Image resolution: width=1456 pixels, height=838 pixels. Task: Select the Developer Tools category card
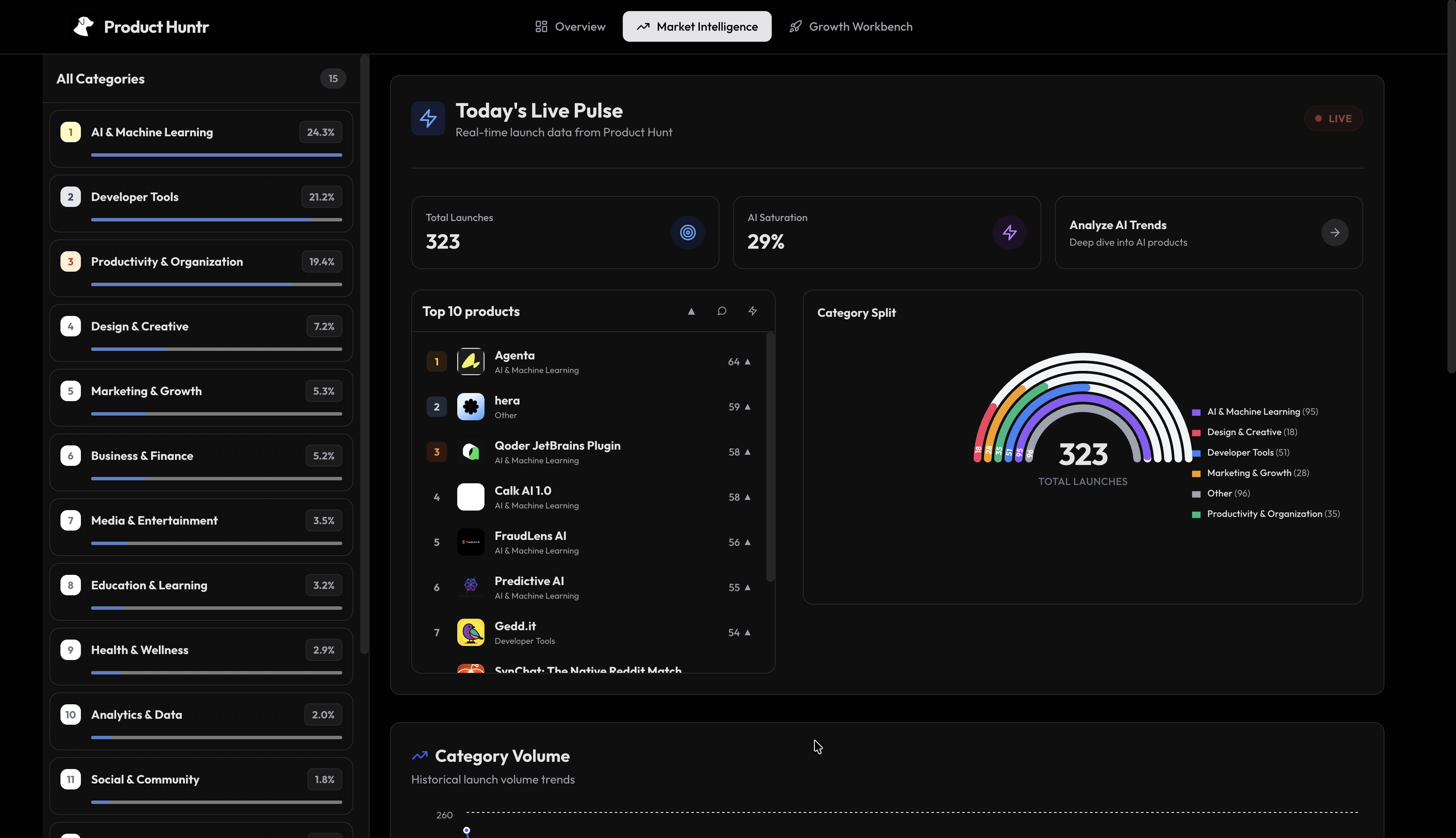pyautogui.click(x=201, y=203)
